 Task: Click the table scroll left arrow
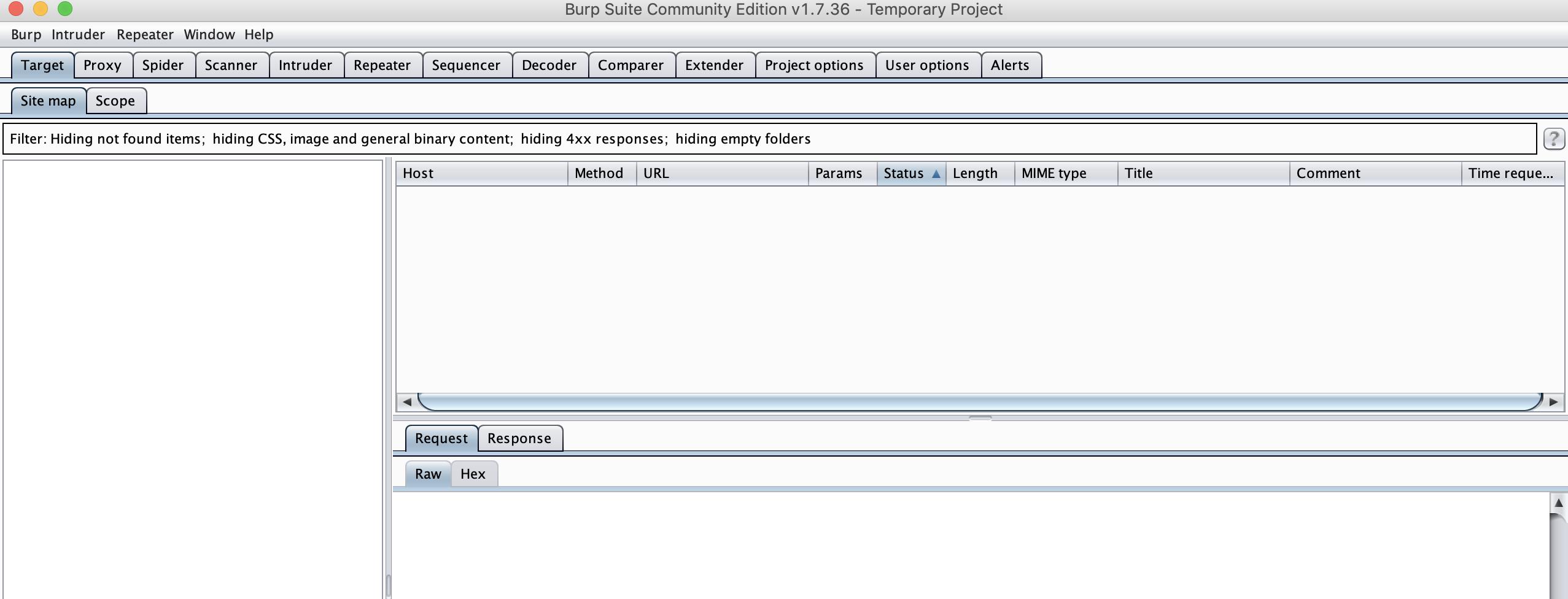406,402
